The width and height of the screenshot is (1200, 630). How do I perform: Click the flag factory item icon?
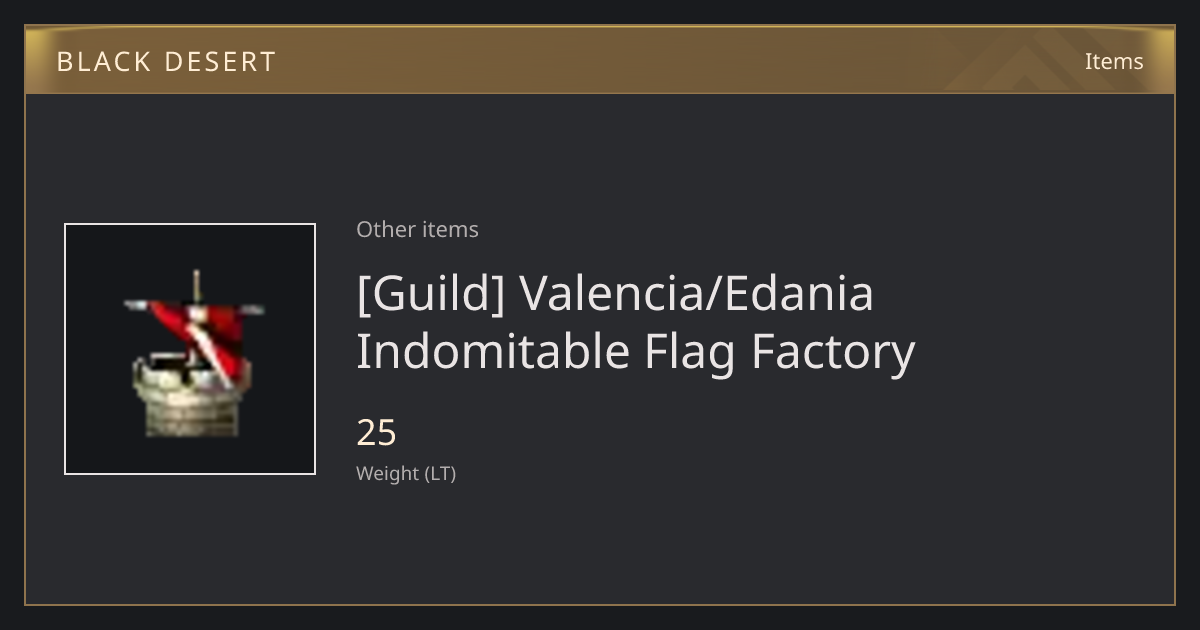point(190,349)
